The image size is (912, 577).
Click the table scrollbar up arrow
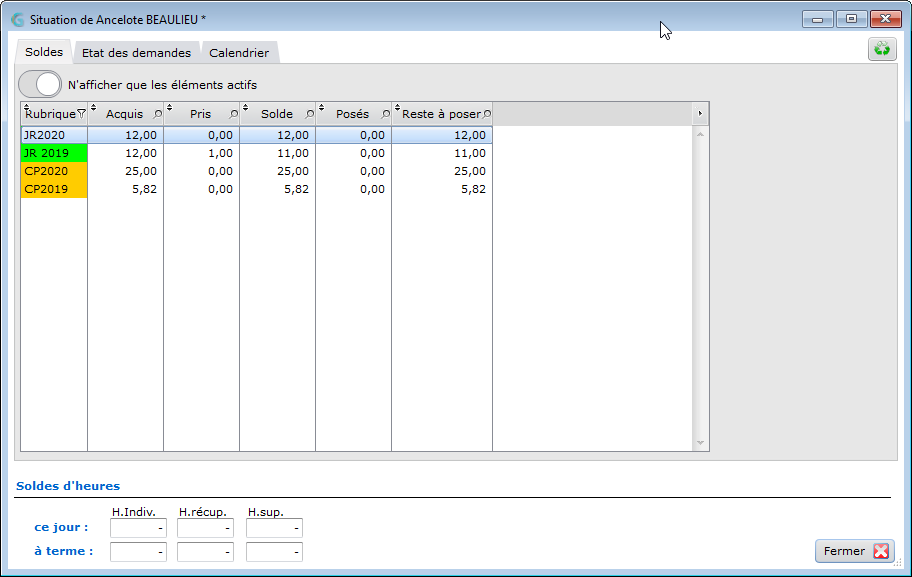(x=700, y=134)
